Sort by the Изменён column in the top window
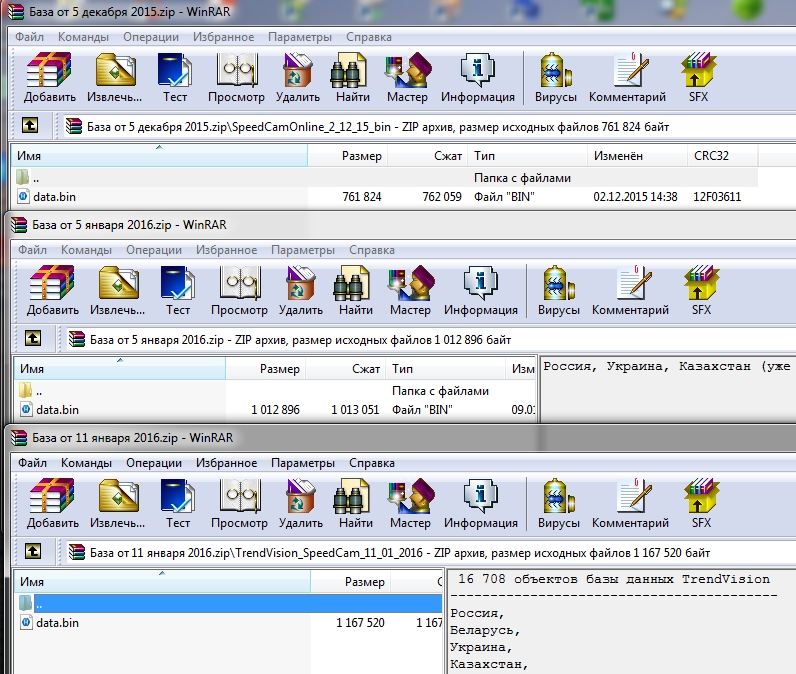This screenshot has width=796, height=674. tap(618, 156)
